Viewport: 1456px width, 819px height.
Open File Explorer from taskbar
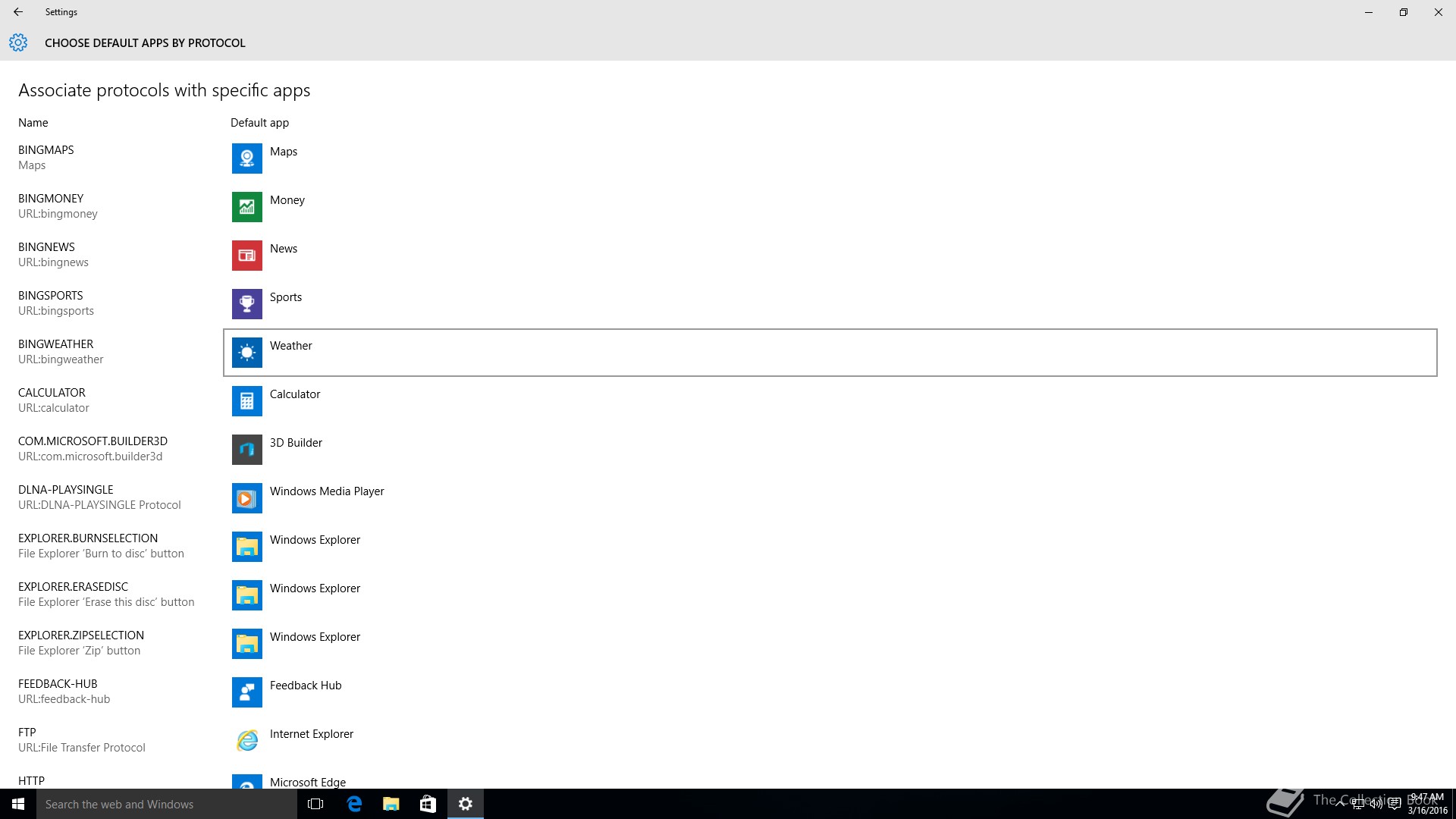coord(391,804)
